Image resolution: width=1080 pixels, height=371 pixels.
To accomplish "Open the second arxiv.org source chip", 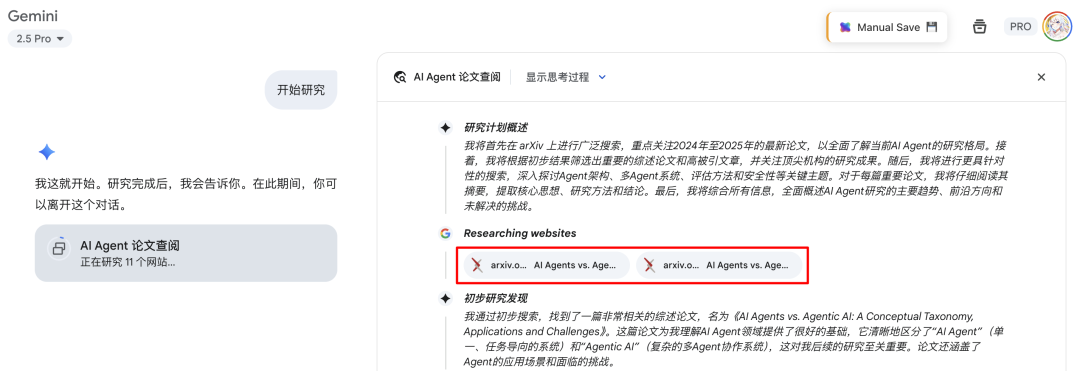I will click(x=718, y=265).
